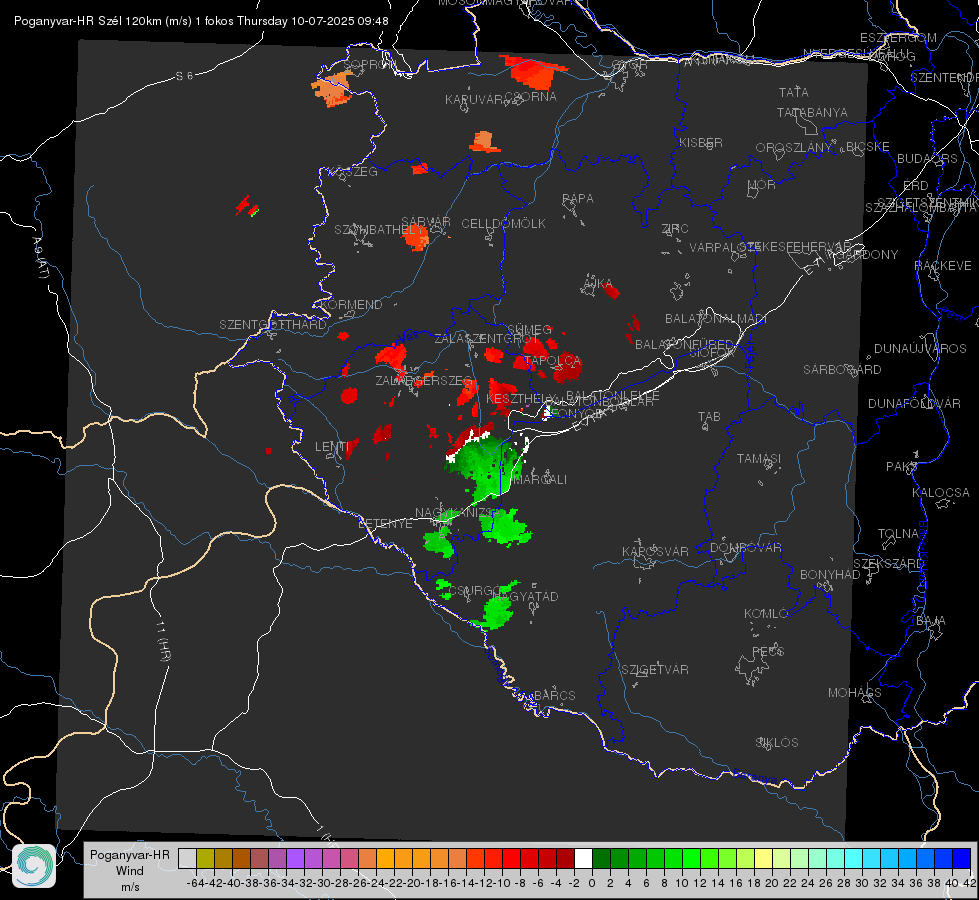Screen dimensions: 979x900
Task: Click the KAPOSVAR city label
Action: 655,551
